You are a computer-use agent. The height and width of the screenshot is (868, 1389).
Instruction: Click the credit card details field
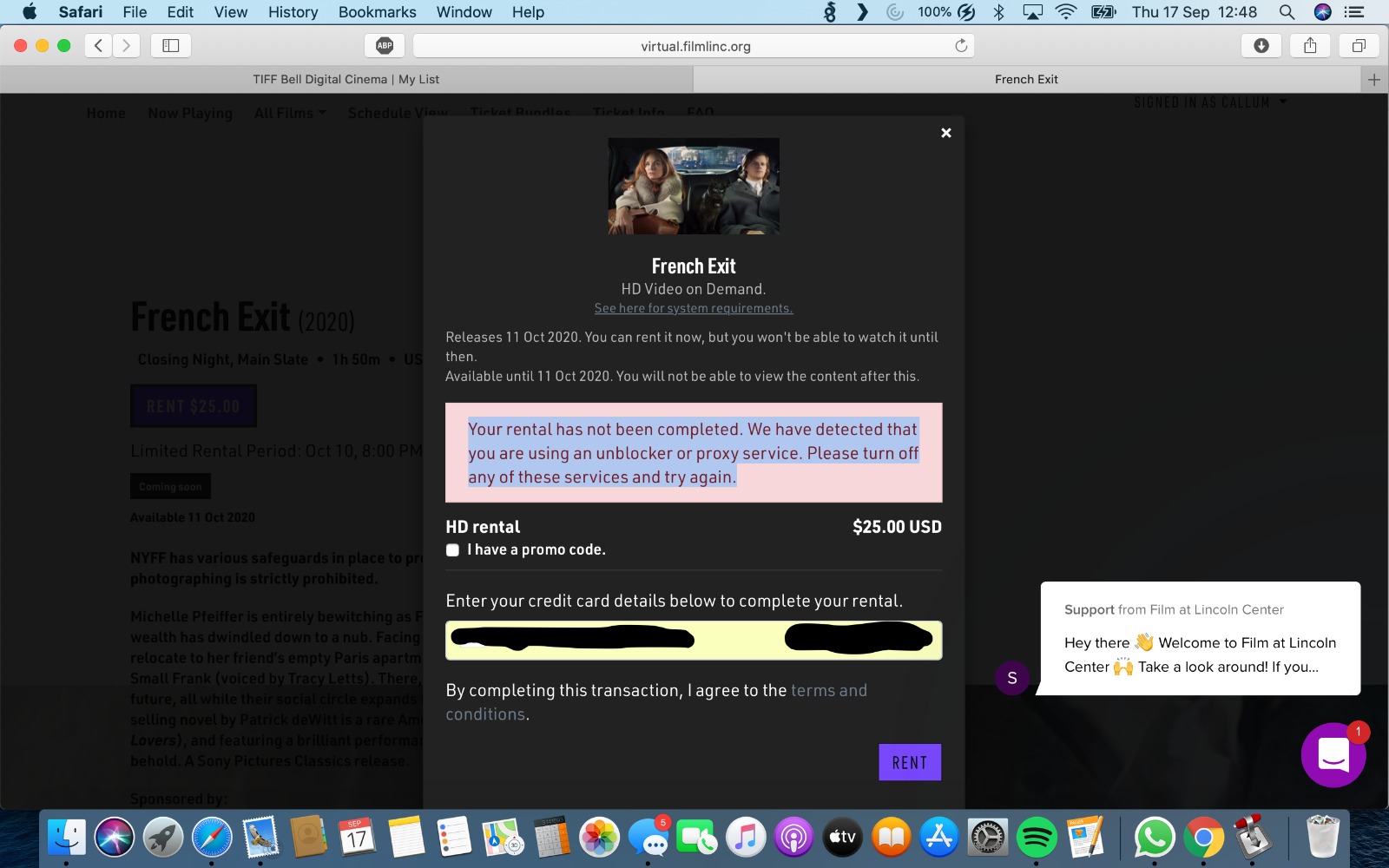click(694, 641)
